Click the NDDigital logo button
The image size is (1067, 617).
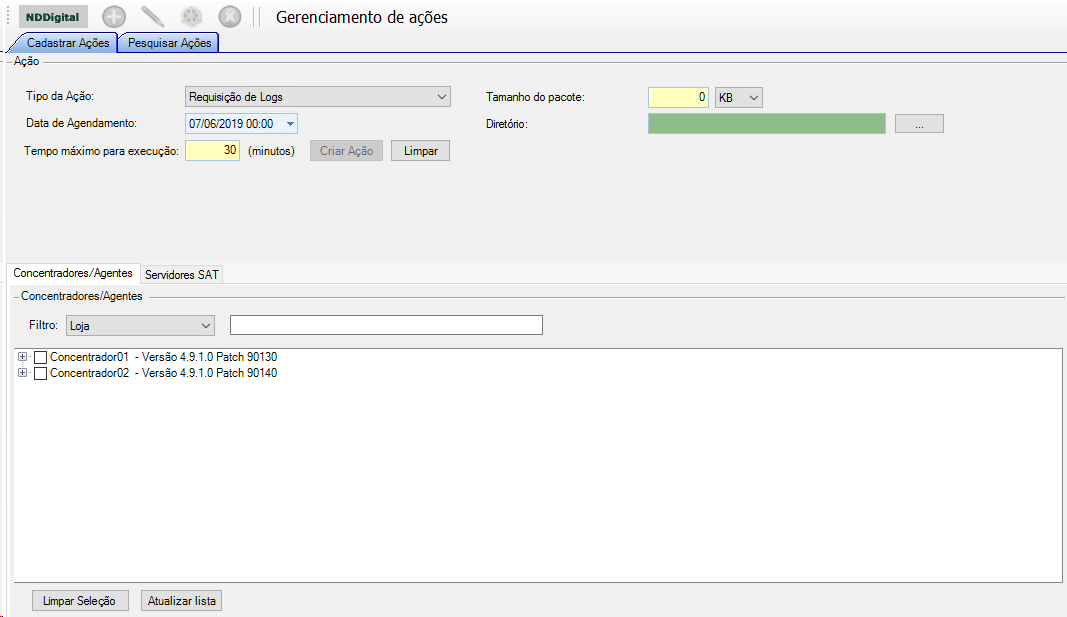(x=53, y=17)
